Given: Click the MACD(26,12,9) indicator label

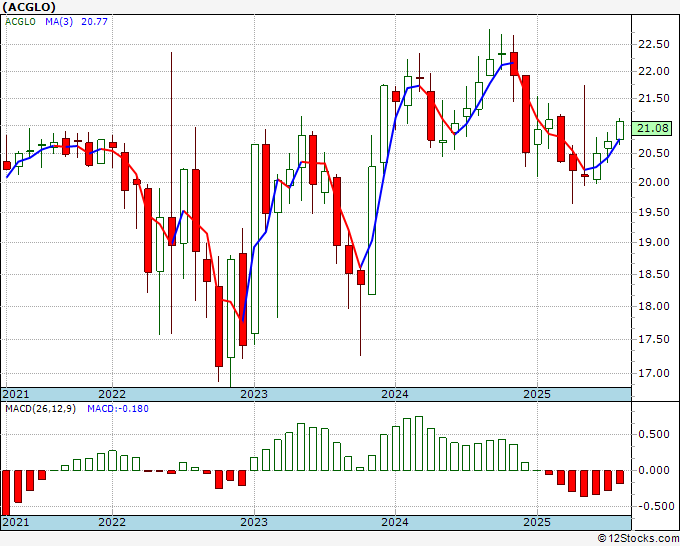Looking at the screenshot, I should click(40, 409).
